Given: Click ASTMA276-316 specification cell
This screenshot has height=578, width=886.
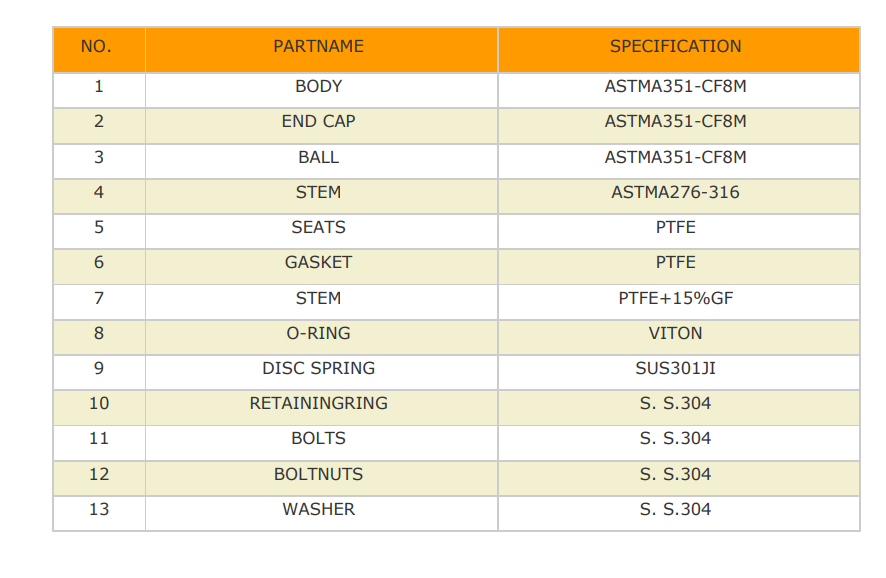Looking at the screenshot, I should click(679, 196).
